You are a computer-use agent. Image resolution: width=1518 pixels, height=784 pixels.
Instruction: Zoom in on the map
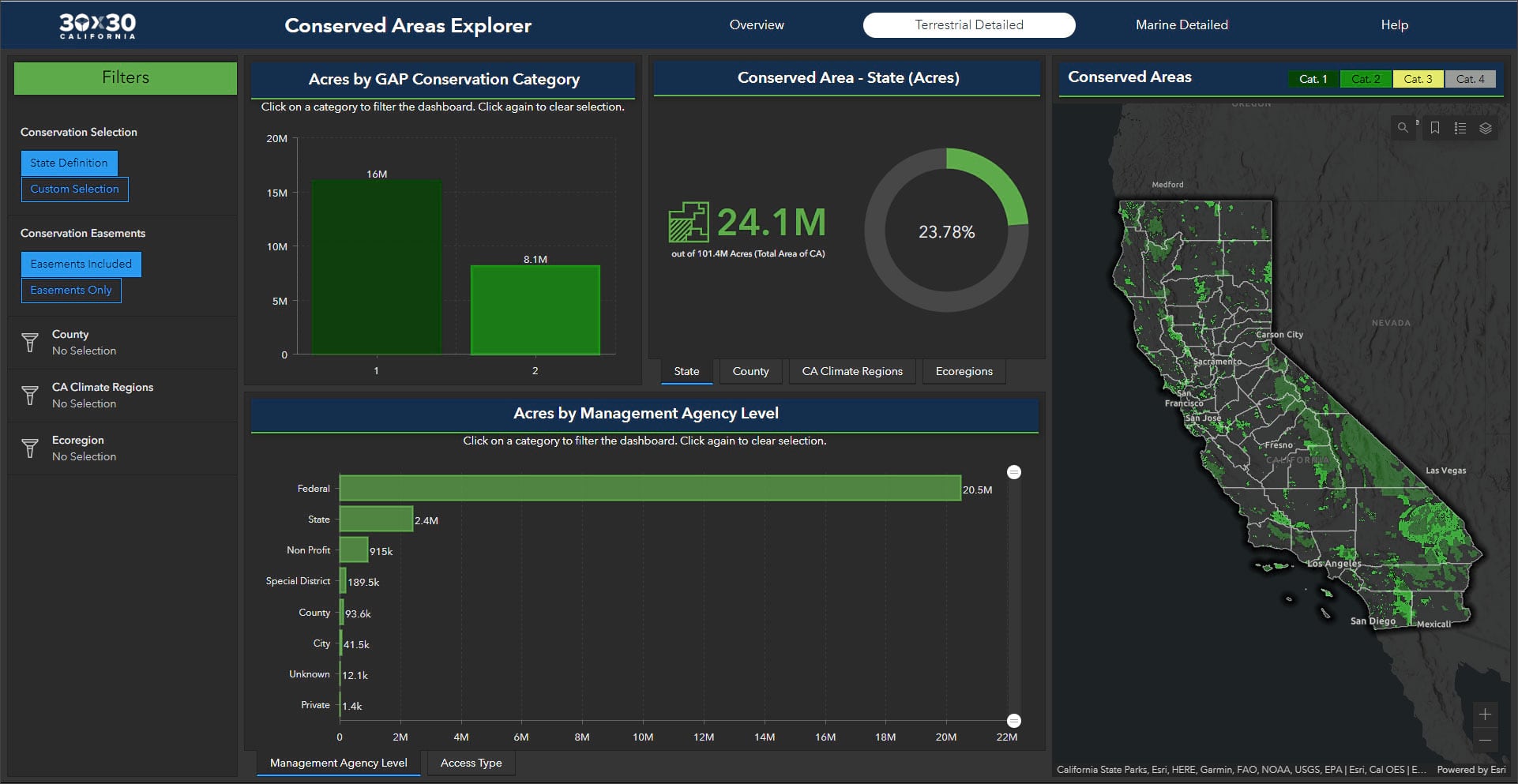[x=1485, y=715]
